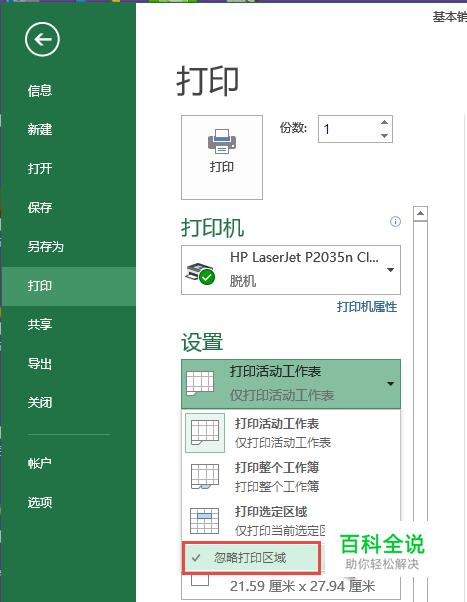Click the printer status icon with green check
The image size is (467, 602).
tap(200, 273)
